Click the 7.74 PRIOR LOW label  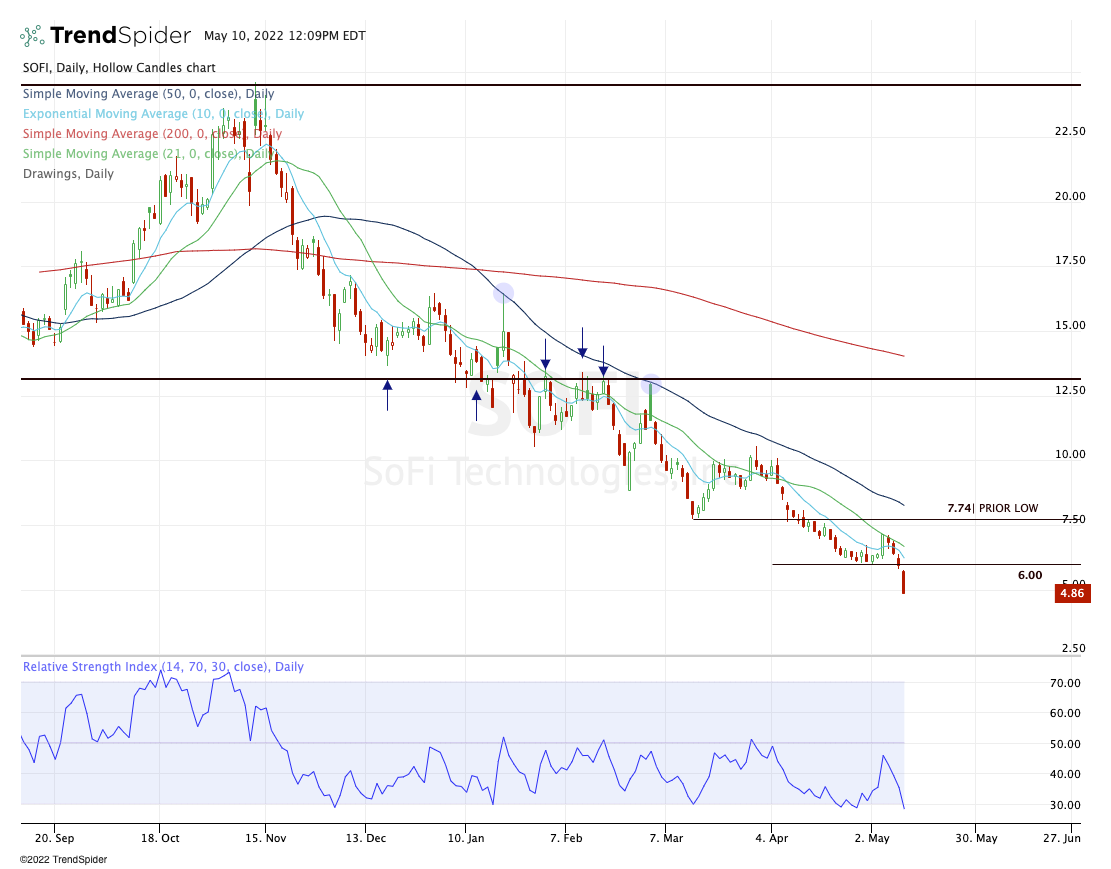pos(992,508)
